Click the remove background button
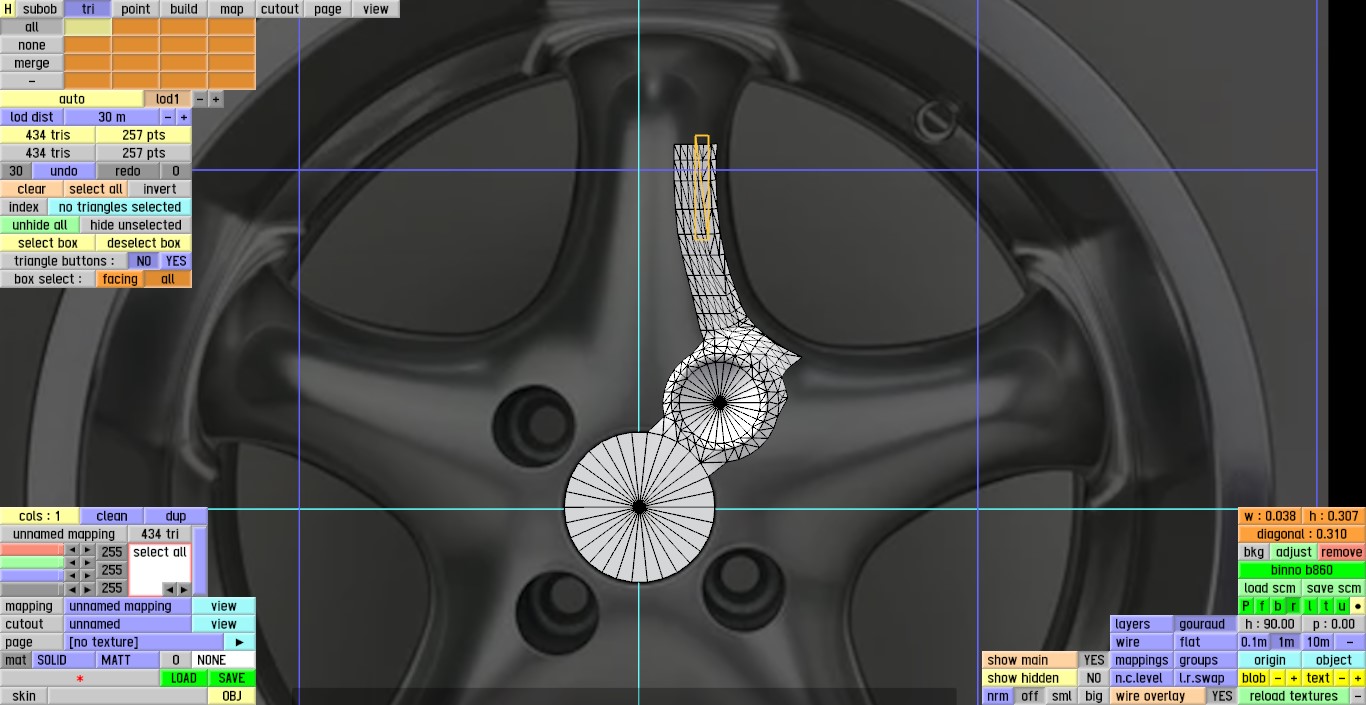1366x705 pixels. pyautogui.click(x=1342, y=552)
